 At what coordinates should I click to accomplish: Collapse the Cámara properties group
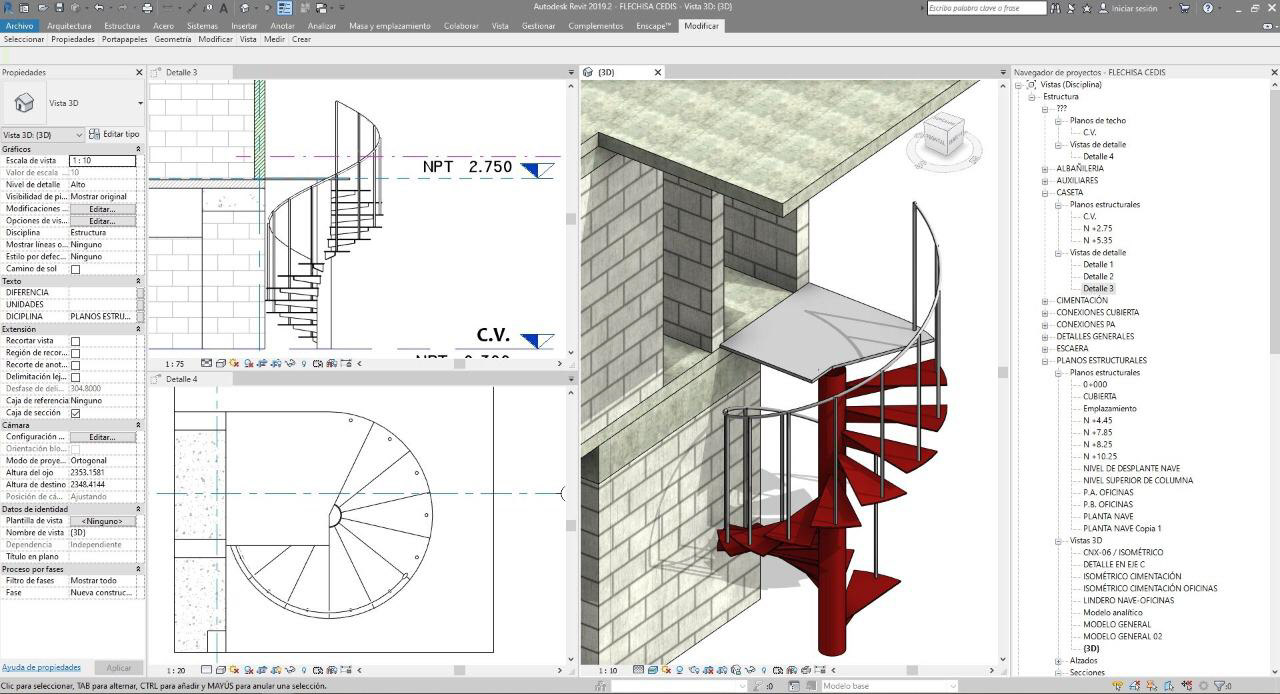pyautogui.click(x=139, y=425)
